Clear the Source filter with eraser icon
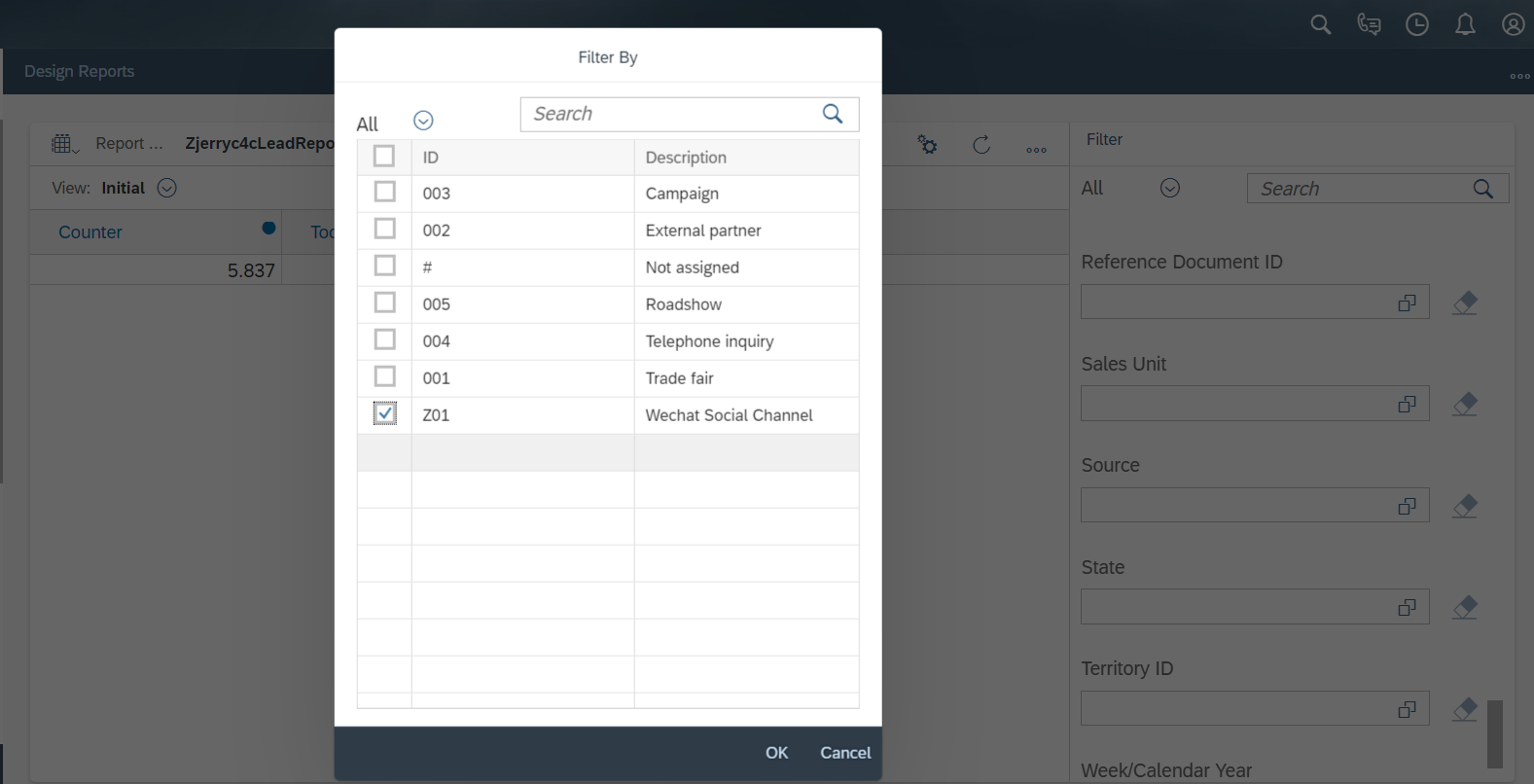 1465,506
